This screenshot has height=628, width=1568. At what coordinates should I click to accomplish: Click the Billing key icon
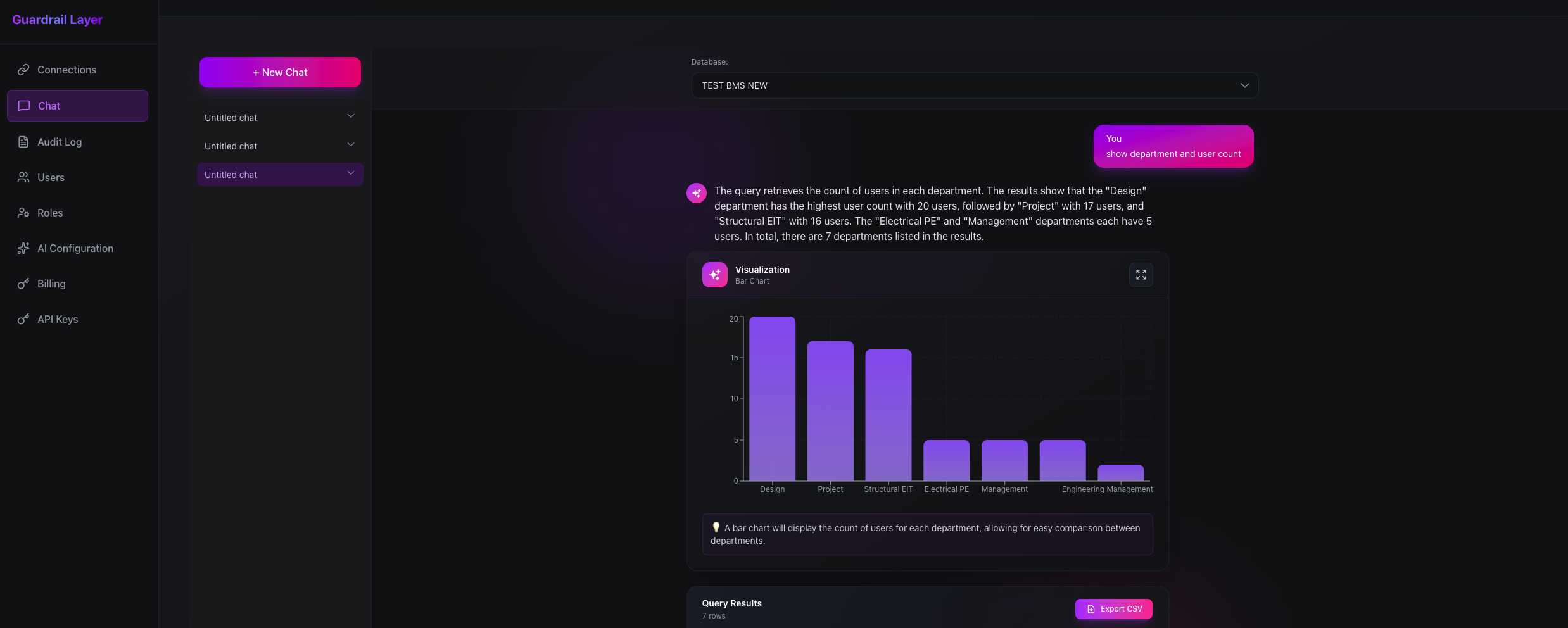[x=23, y=284]
